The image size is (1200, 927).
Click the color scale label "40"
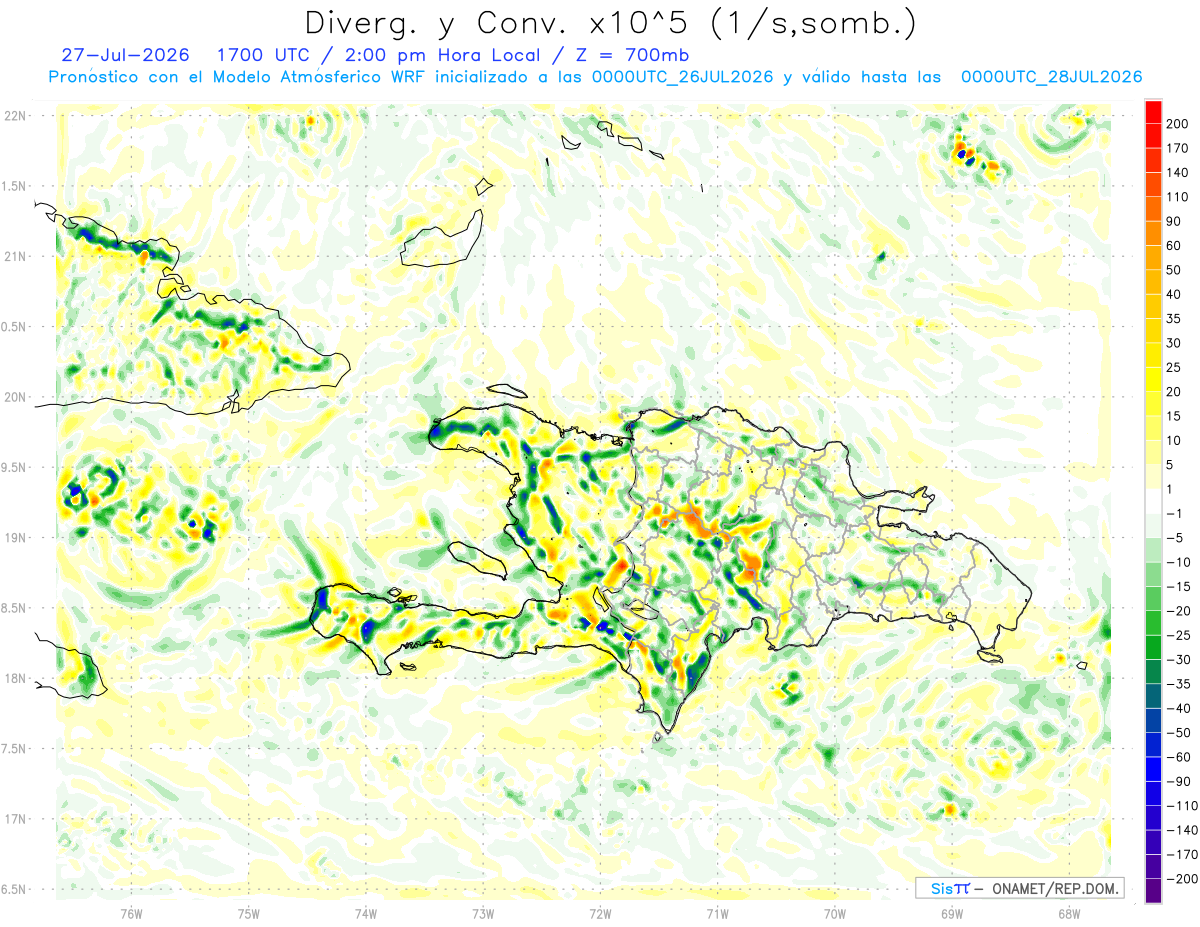pyautogui.click(x=1174, y=294)
